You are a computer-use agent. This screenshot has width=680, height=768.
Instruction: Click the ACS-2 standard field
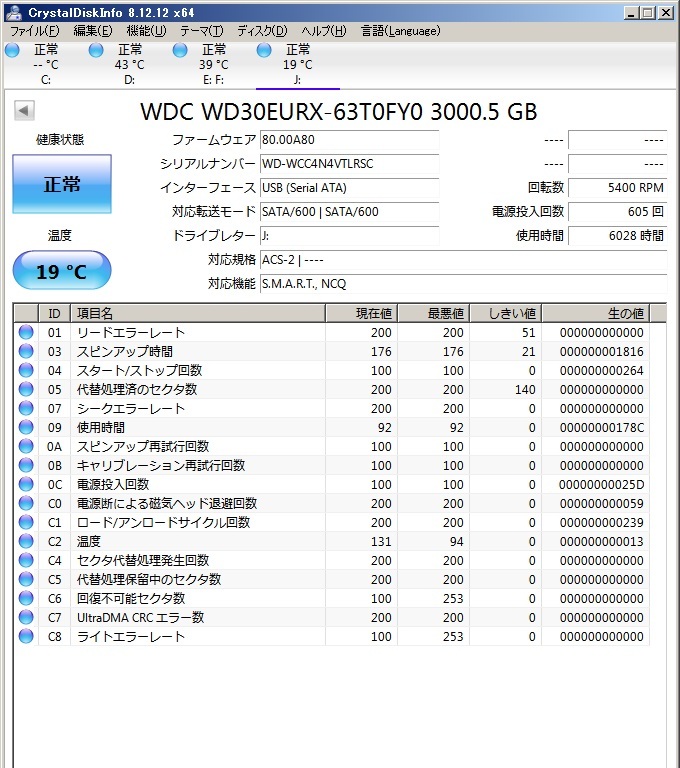(463, 260)
